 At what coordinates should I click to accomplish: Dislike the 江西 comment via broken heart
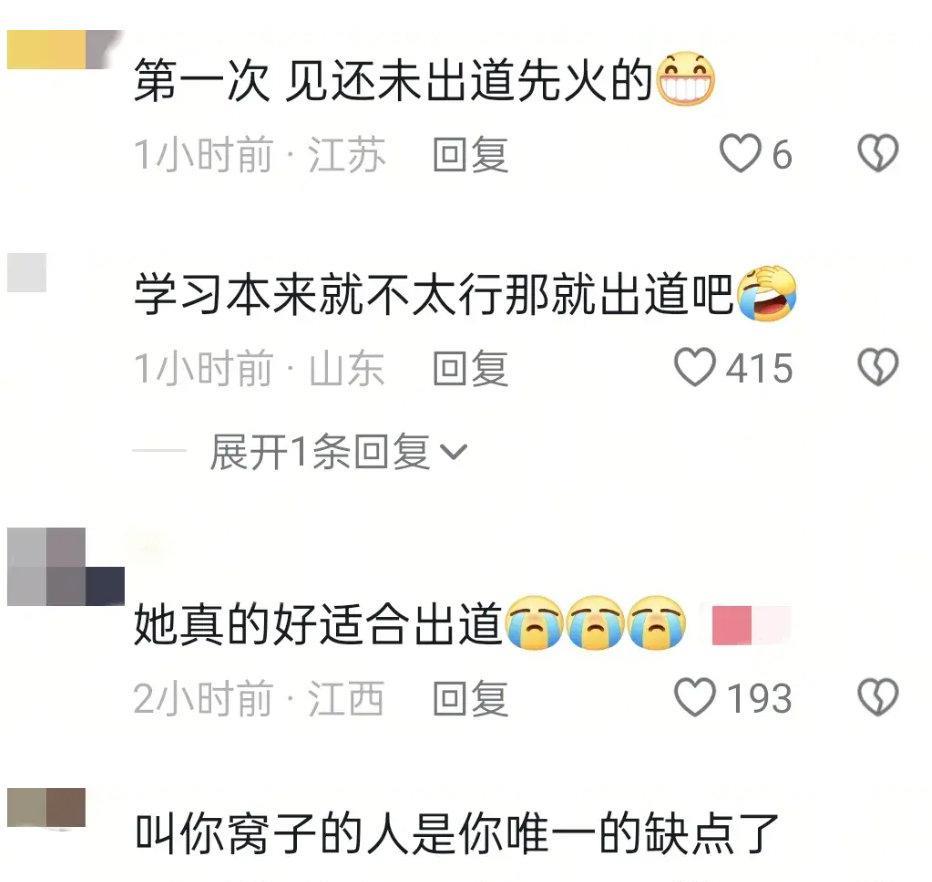pos(878,697)
